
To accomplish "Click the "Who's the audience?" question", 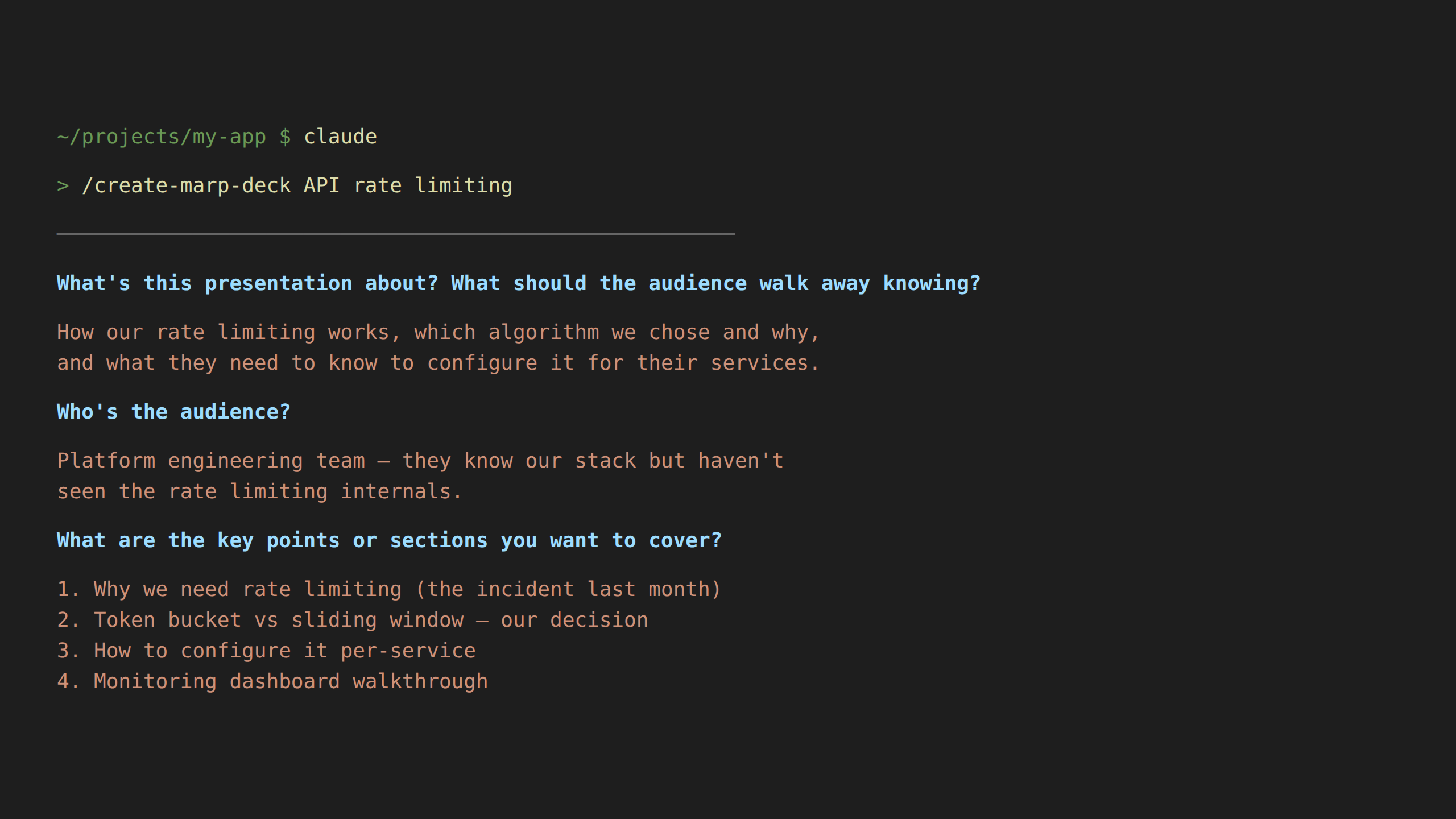I will 173,412.
